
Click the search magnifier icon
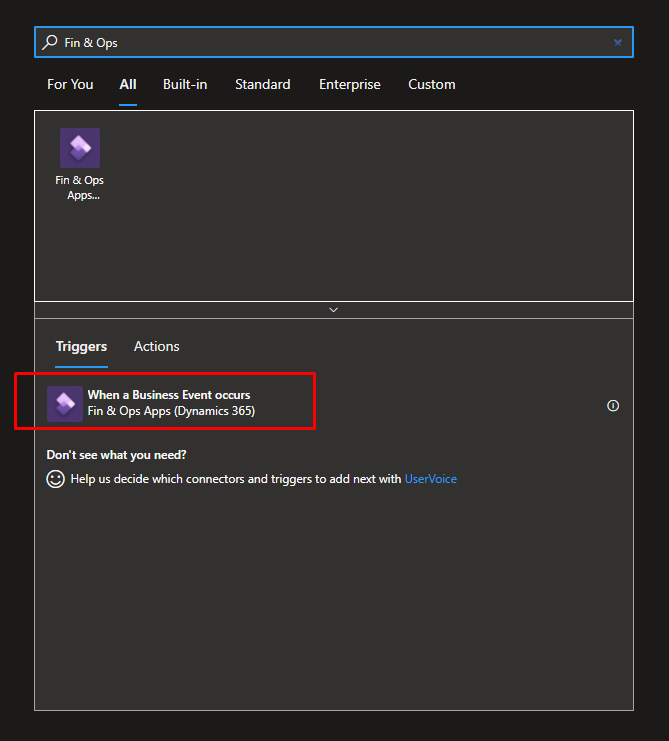click(50, 43)
